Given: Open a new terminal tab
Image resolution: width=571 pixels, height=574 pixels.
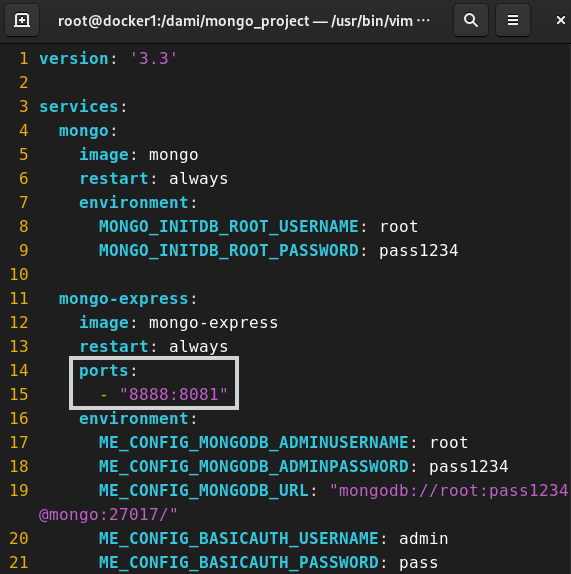Looking at the screenshot, I should coord(22,20).
